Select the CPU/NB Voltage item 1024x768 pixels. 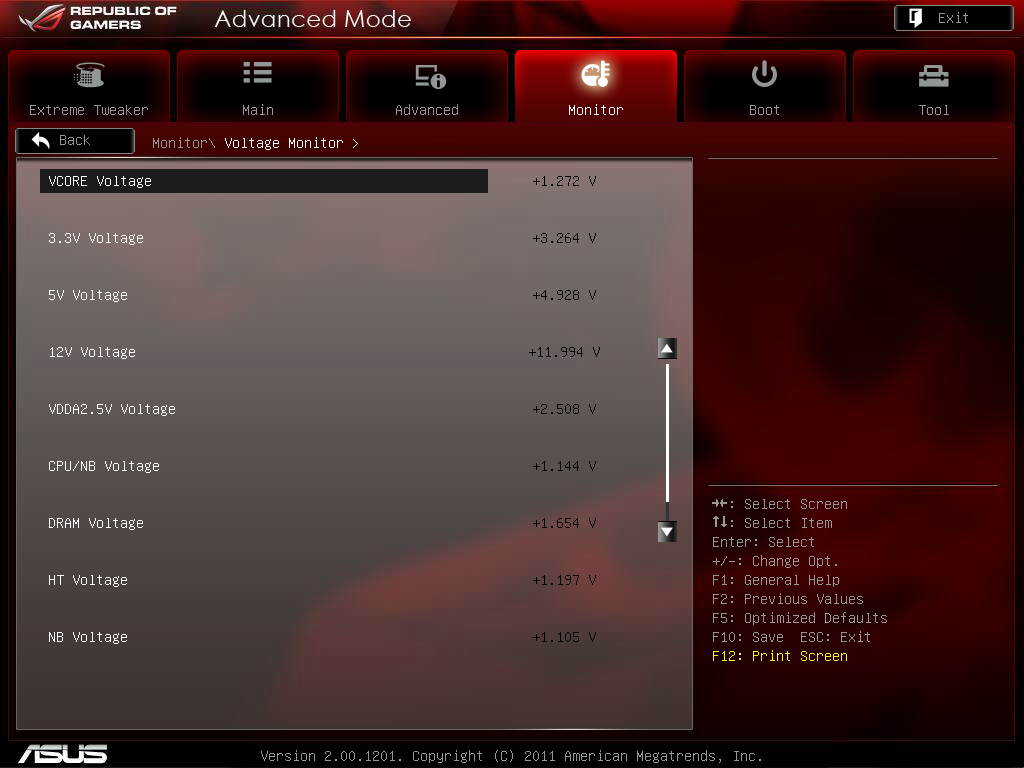point(104,466)
